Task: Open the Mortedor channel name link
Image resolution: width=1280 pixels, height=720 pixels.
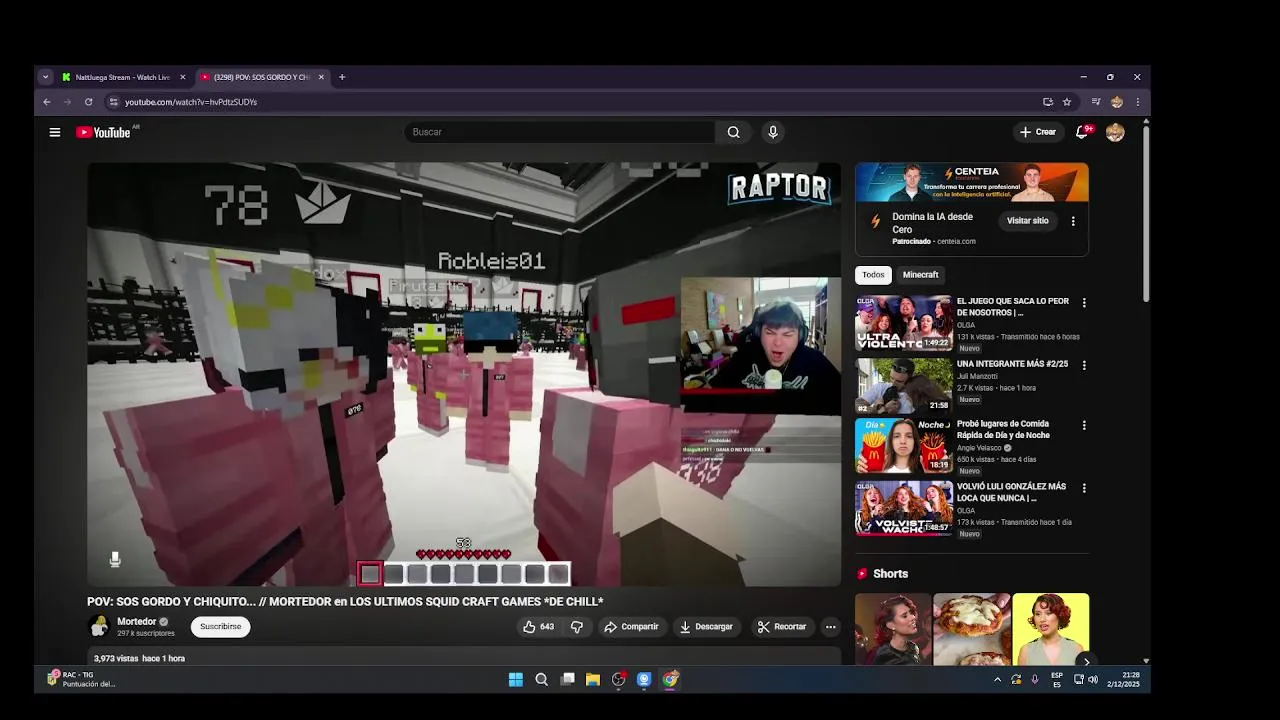Action: [137, 622]
